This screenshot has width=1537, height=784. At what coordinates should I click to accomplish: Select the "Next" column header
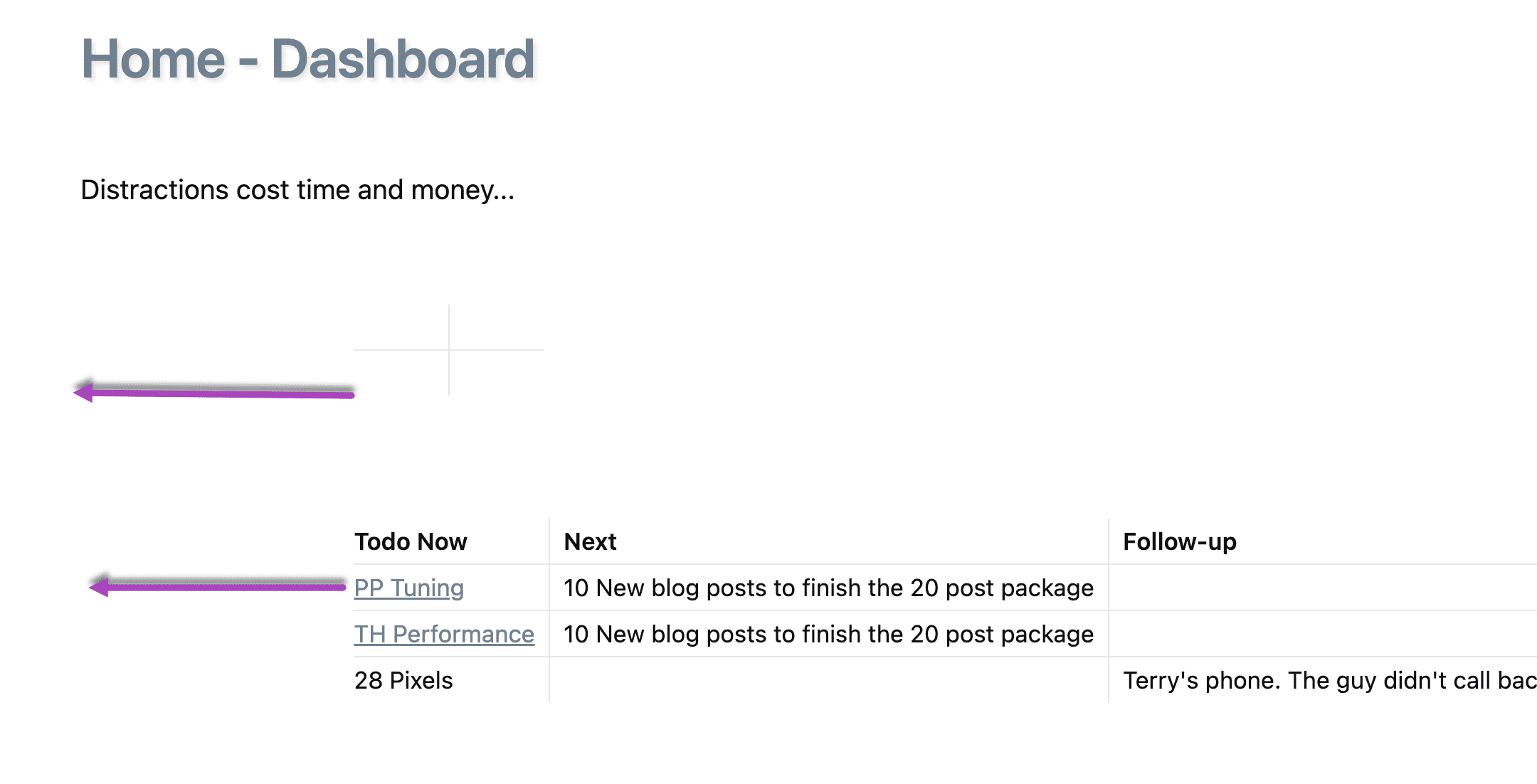point(590,541)
